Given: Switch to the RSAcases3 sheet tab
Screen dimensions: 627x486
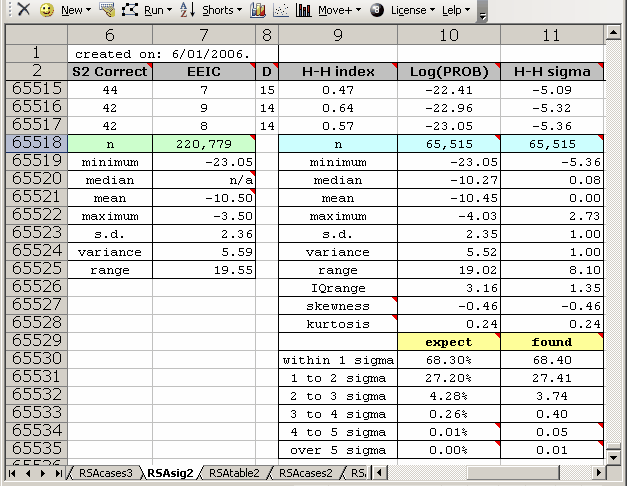Looking at the screenshot, I should point(105,473).
